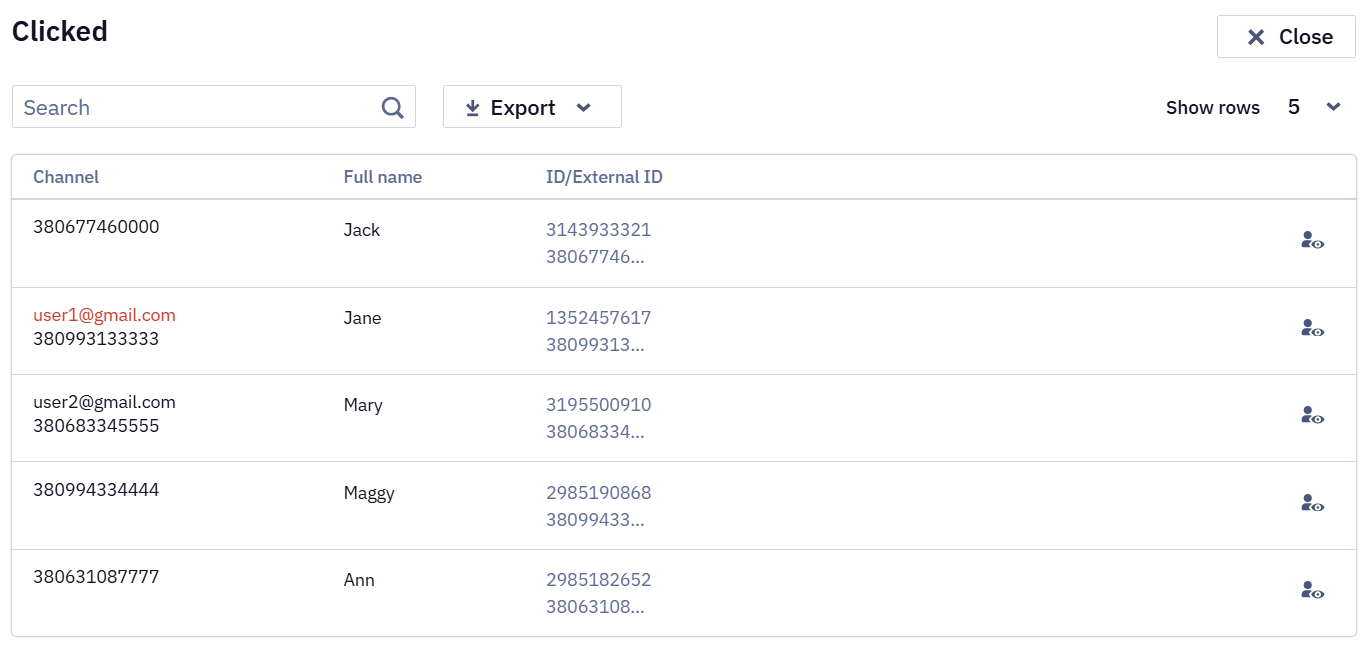View contact profile icon for Mary
Screen dimensions: 1367x650
1312,415
